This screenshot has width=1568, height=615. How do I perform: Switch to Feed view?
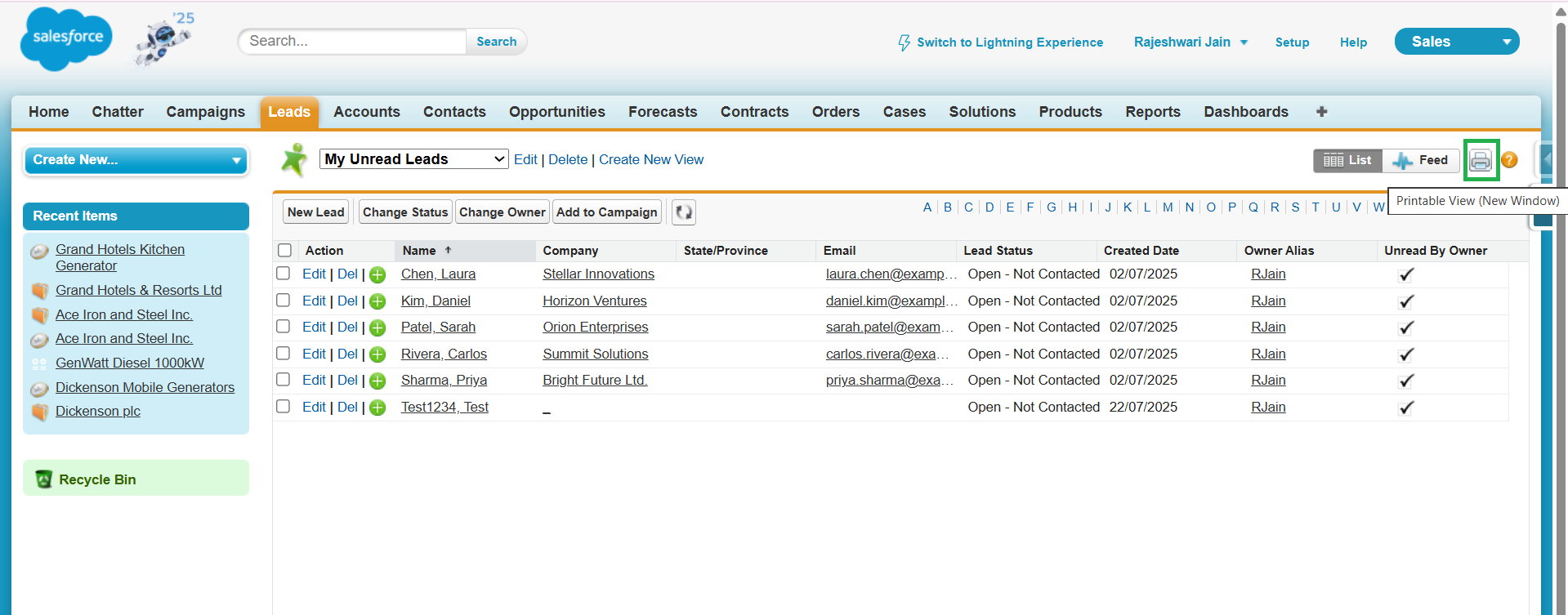click(x=1421, y=160)
